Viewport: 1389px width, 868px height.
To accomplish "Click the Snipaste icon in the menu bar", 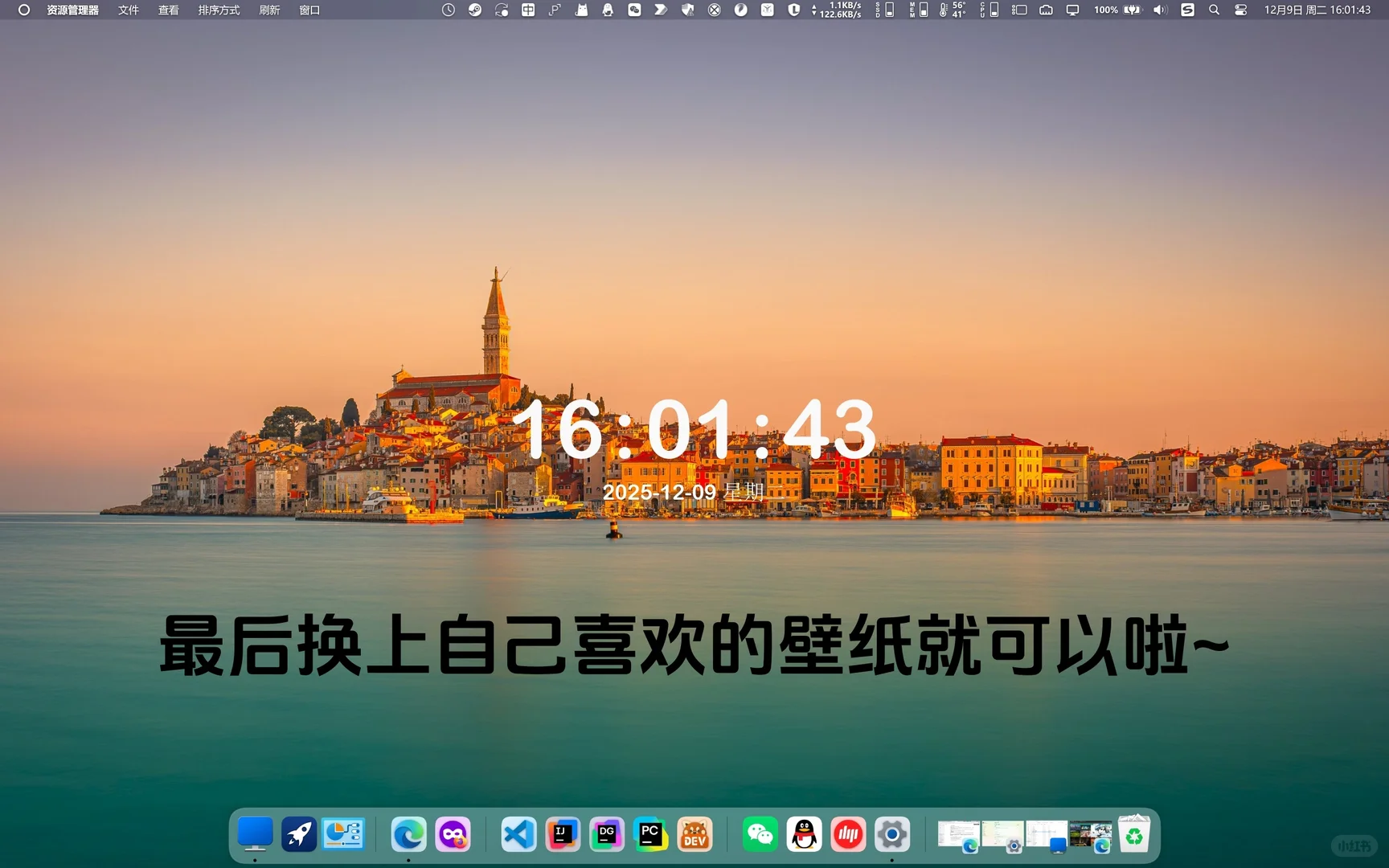I will click(x=1187, y=10).
